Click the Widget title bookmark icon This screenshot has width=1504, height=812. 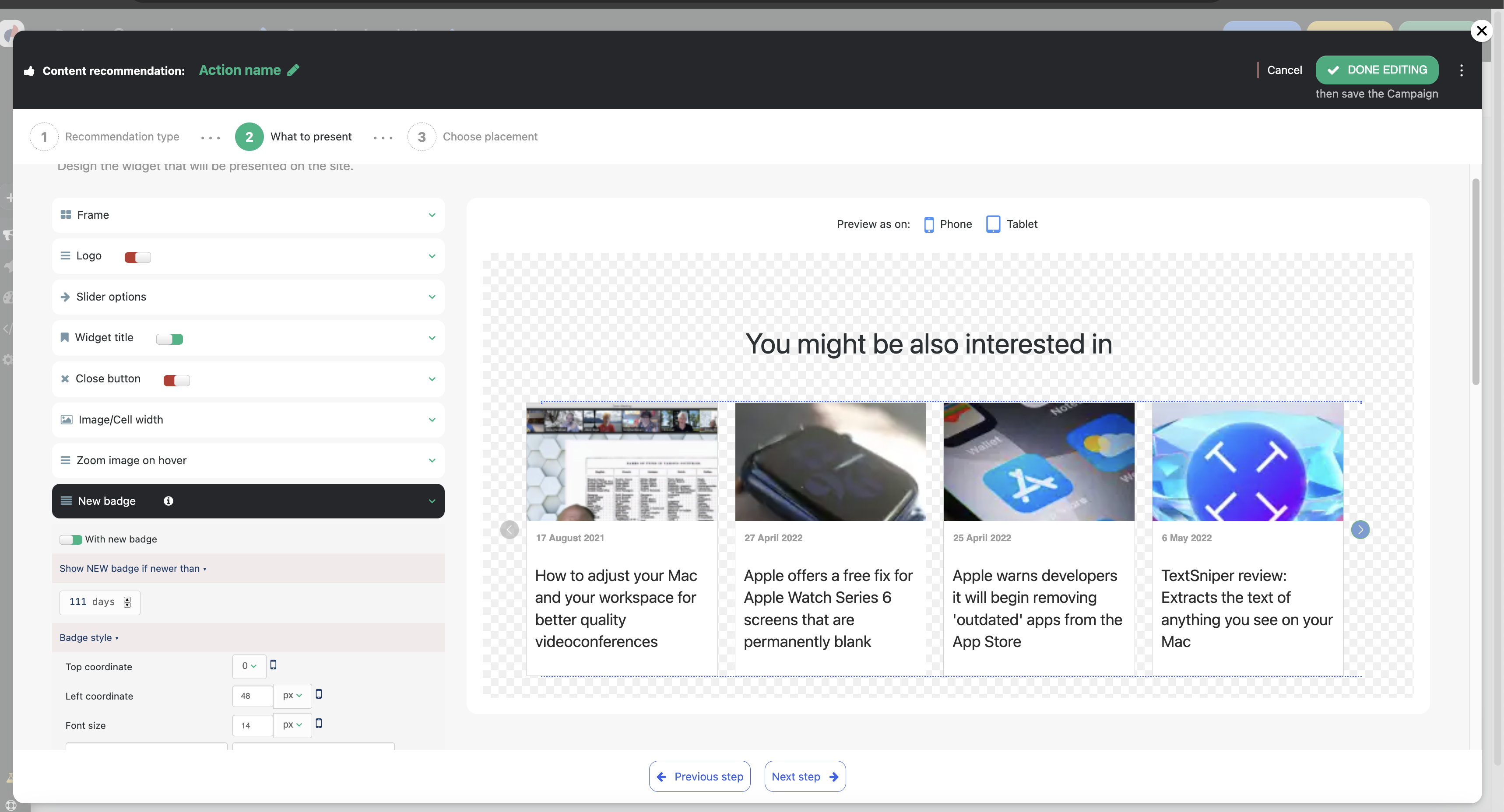(x=64, y=337)
